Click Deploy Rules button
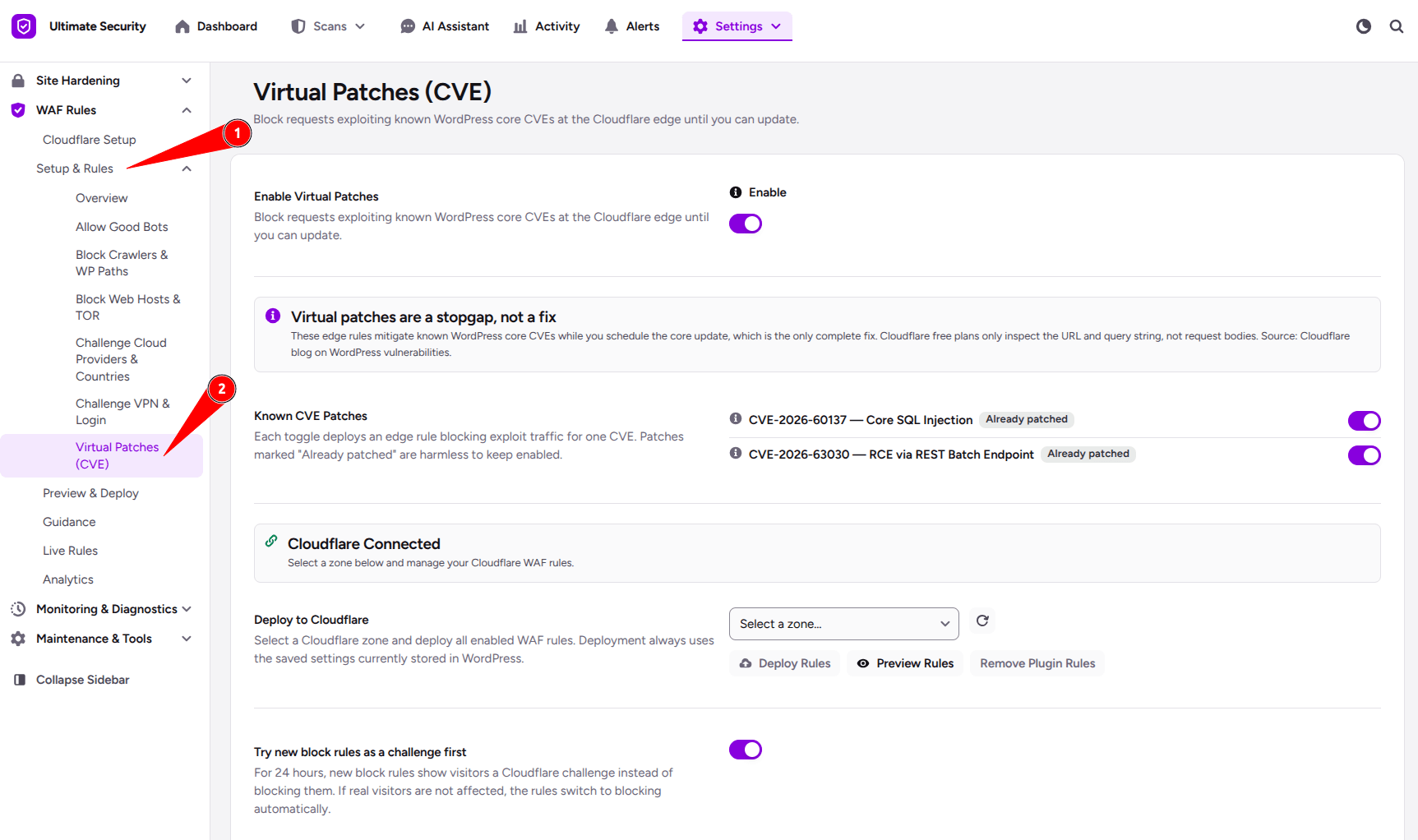 coord(784,663)
